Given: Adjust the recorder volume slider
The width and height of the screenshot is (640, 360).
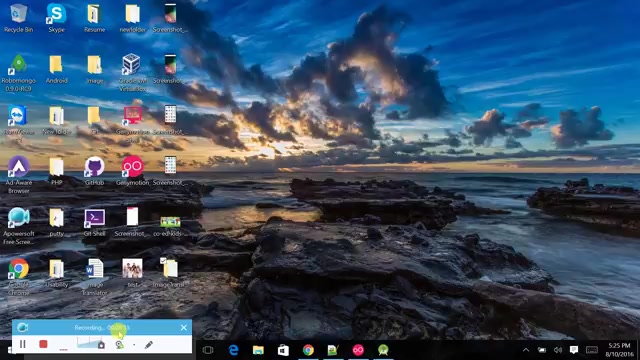Looking at the screenshot, I should (91, 344).
